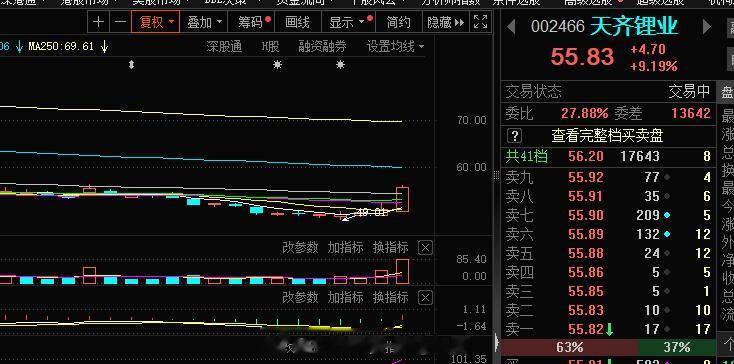
Task: Click 查看完整档买卖盘 link
Action: (607, 136)
